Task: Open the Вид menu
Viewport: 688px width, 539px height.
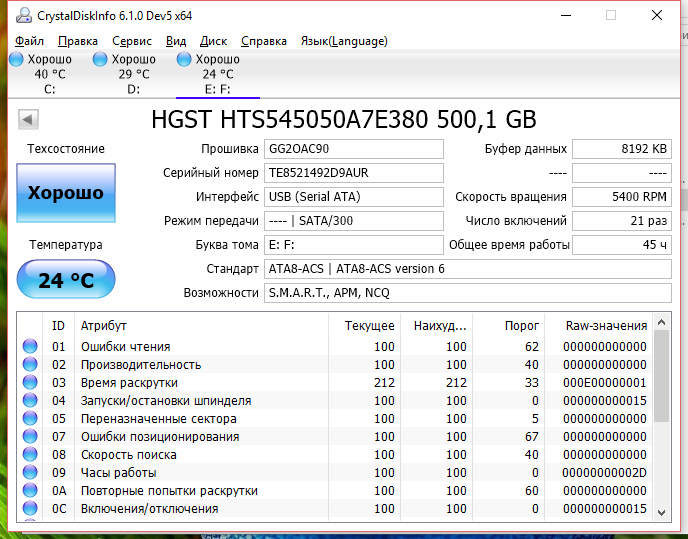Action: click(x=176, y=41)
